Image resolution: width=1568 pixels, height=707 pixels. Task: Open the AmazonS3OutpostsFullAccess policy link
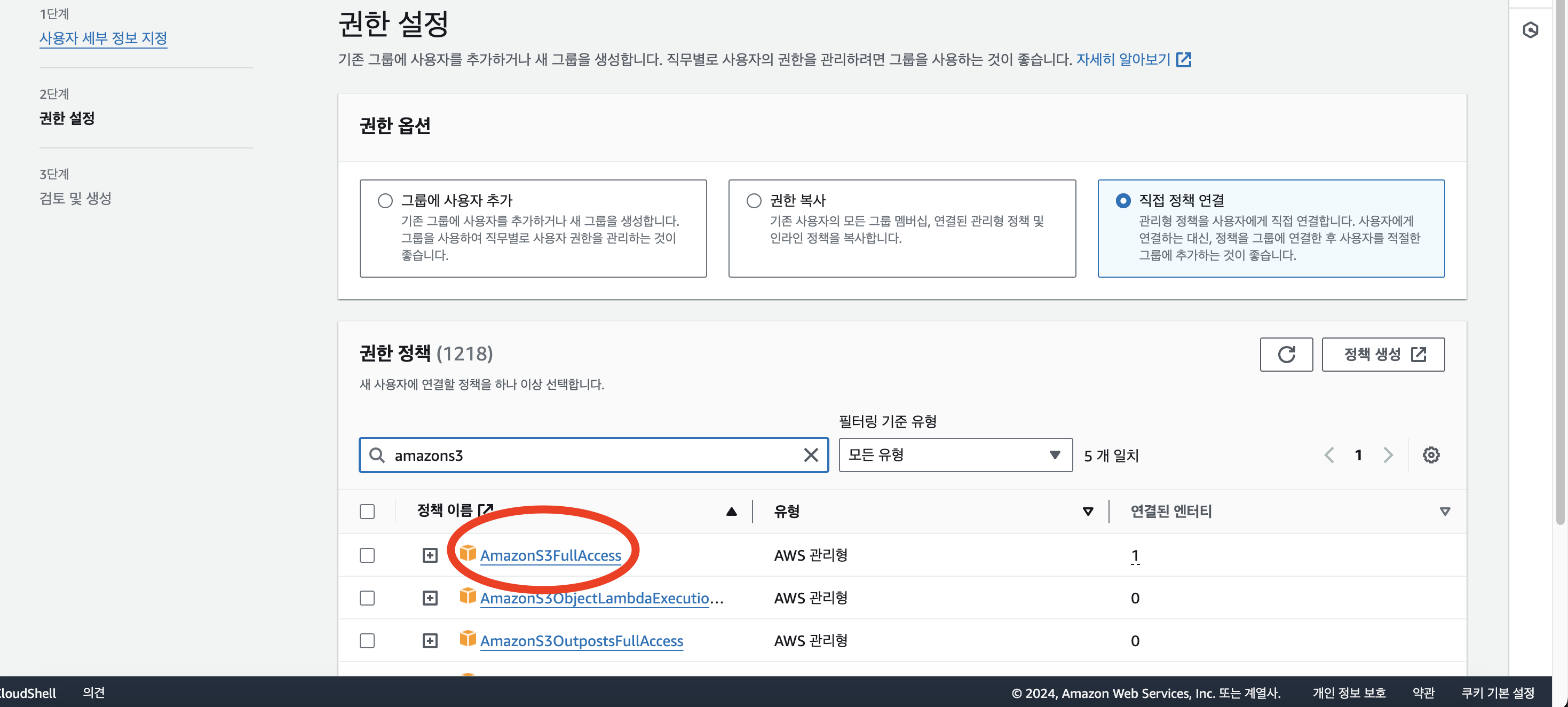click(x=581, y=641)
